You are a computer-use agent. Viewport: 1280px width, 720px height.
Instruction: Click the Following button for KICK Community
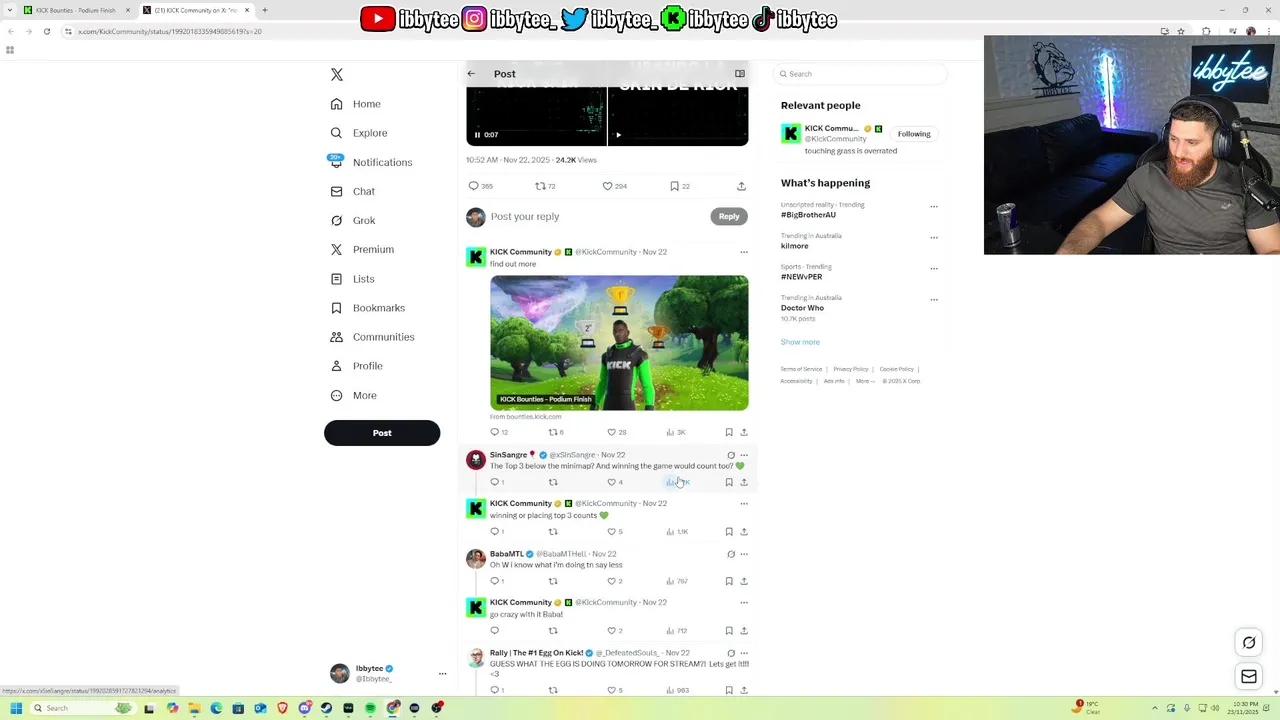(x=914, y=134)
